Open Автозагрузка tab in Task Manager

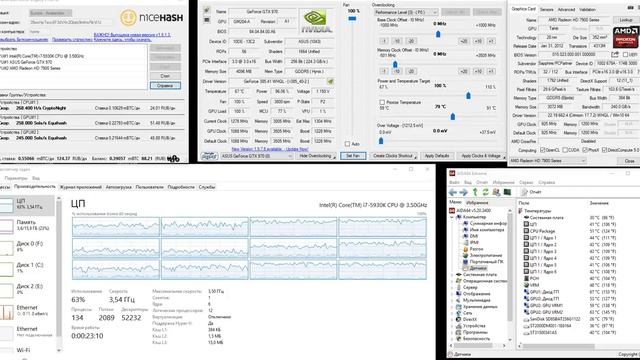click(118, 187)
